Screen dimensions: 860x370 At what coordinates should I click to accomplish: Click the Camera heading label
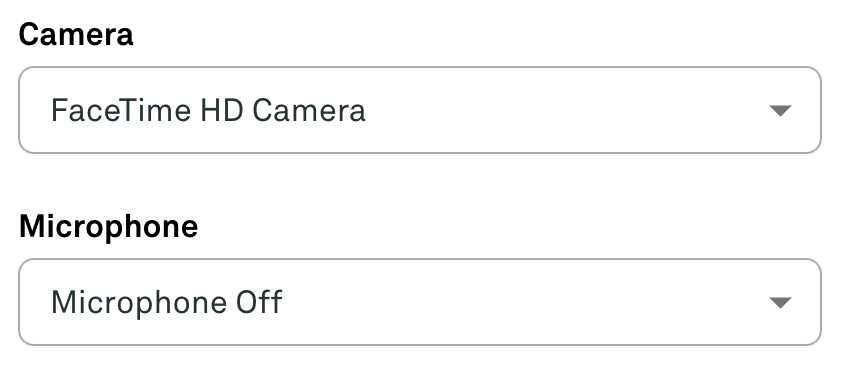pyautogui.click(x=76, y=35)
